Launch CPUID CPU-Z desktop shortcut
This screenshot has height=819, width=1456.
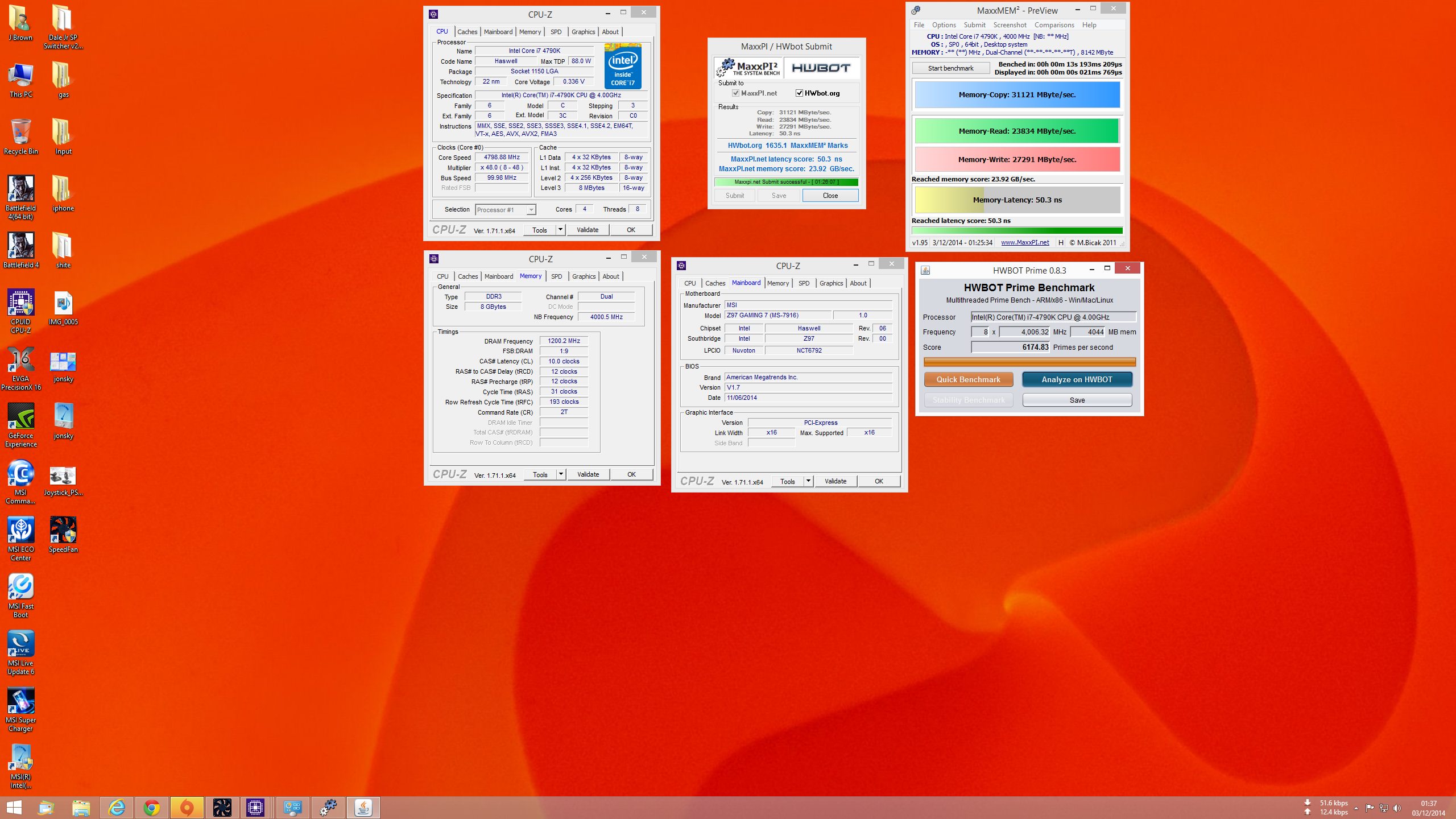(20, 311)
